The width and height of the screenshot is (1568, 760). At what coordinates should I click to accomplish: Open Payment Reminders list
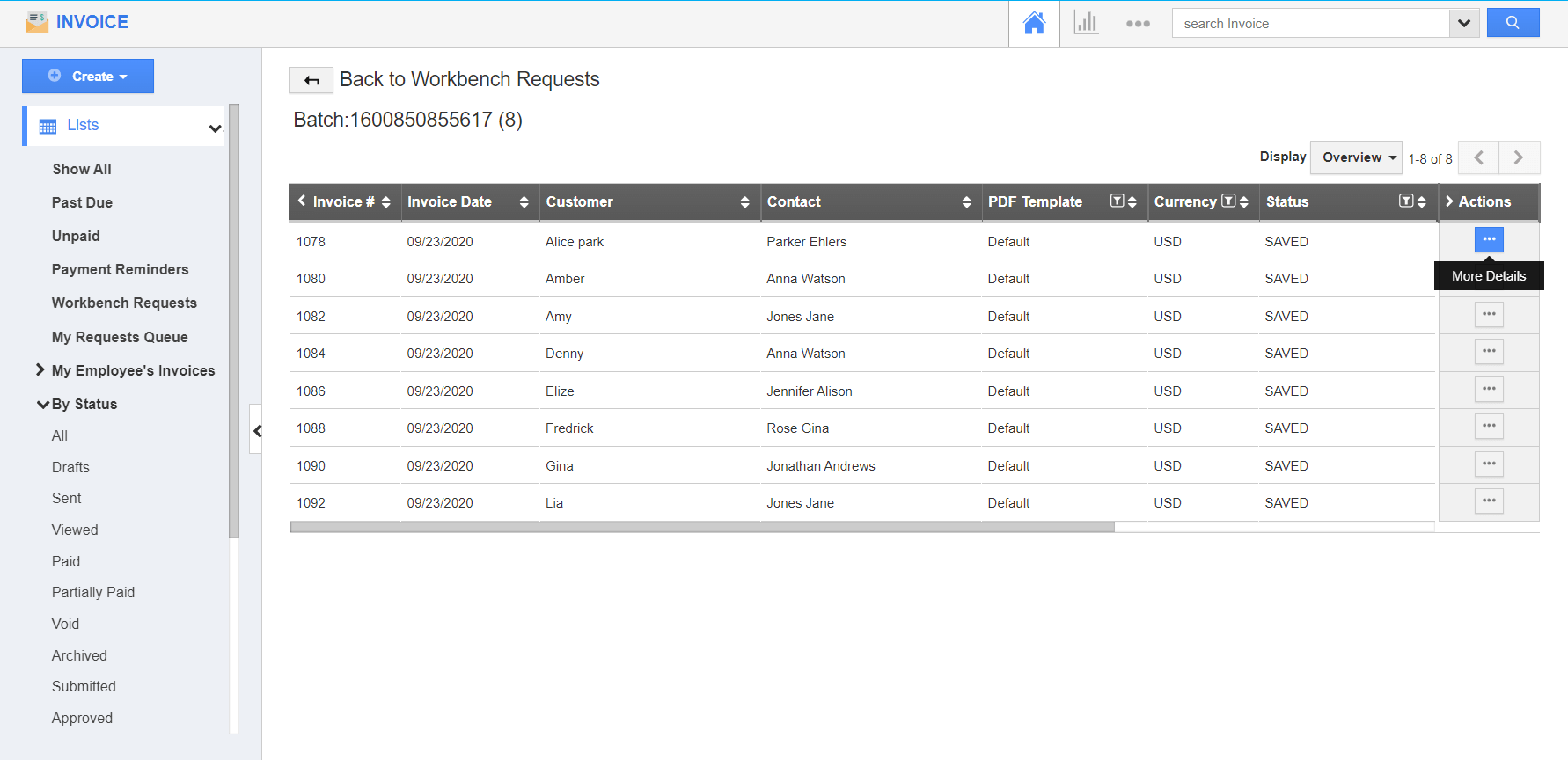(120, 269)
